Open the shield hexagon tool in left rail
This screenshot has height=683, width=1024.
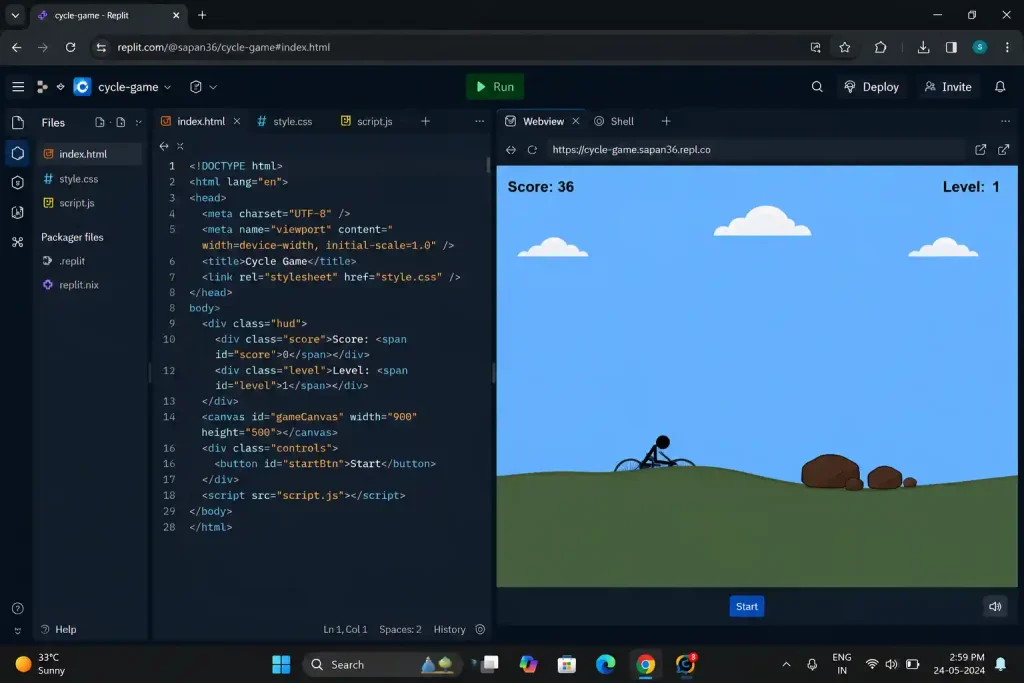(18, 183)
